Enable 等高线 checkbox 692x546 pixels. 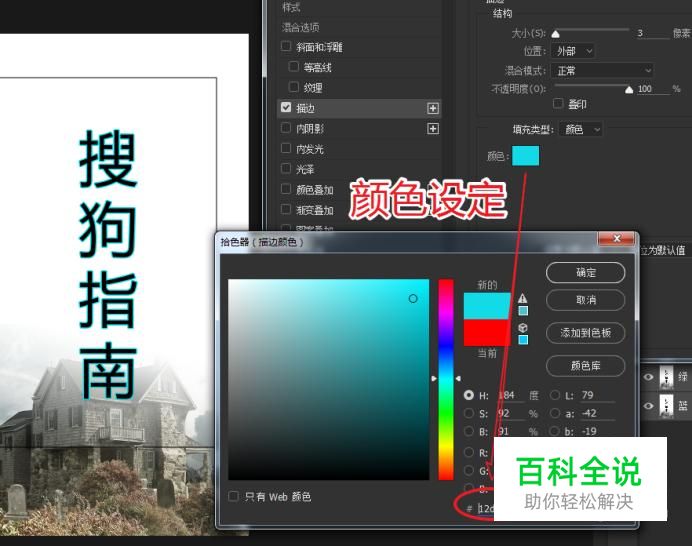tap(293, 67)
